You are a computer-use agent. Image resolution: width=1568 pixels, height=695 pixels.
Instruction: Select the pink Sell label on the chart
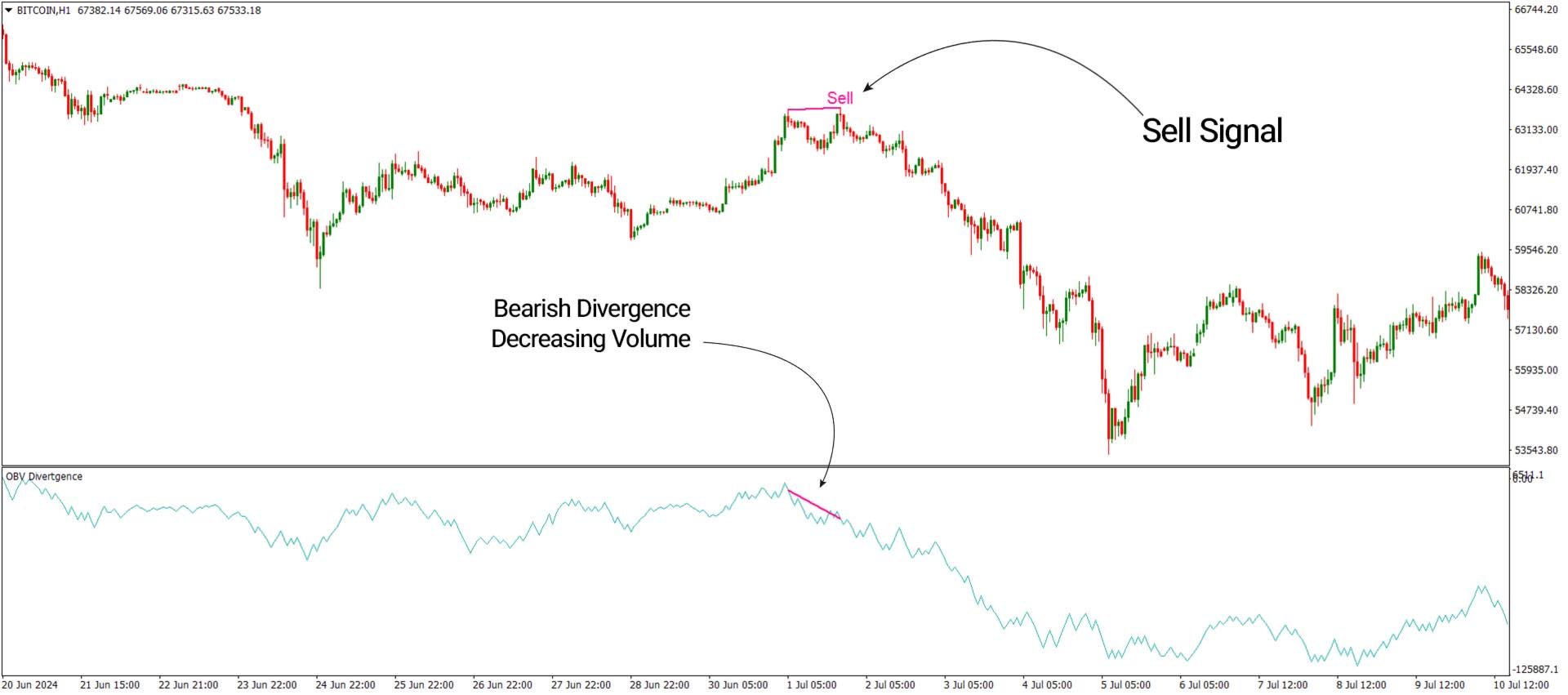coord(840,98)
